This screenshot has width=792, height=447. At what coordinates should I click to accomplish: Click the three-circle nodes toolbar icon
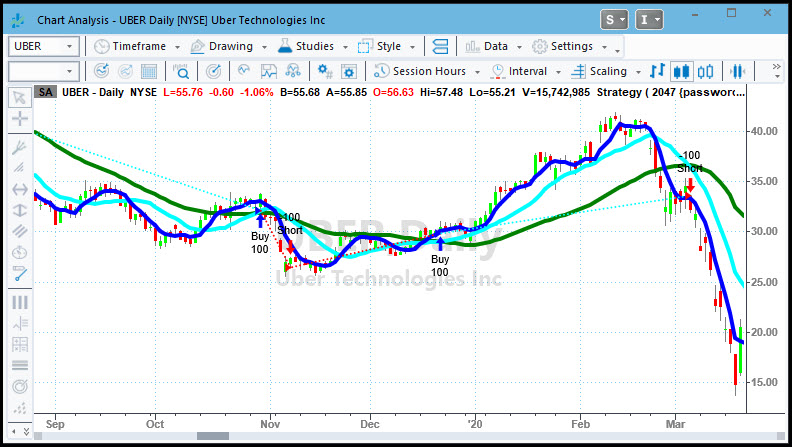coord(293,71)
